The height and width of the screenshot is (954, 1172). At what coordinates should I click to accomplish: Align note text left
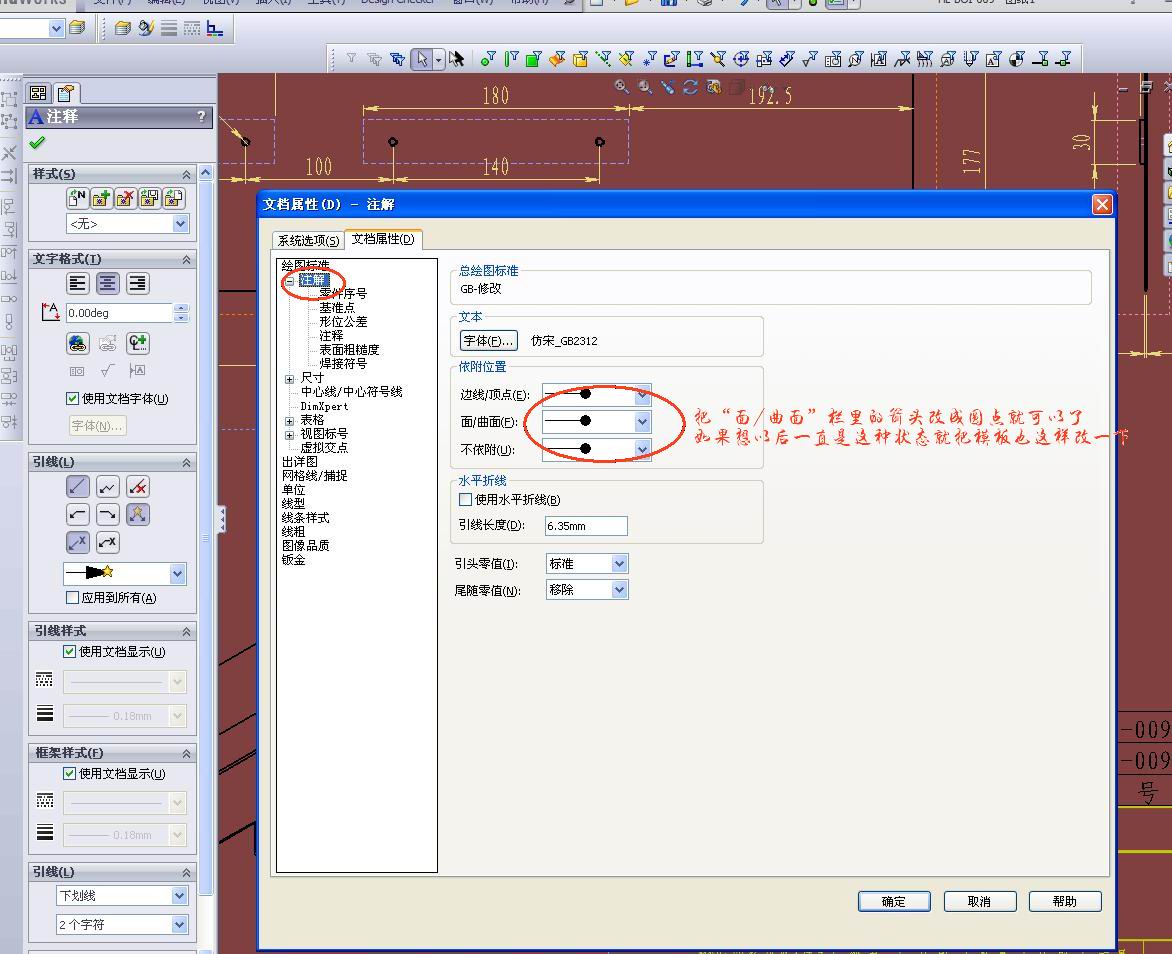coord(78,283)
